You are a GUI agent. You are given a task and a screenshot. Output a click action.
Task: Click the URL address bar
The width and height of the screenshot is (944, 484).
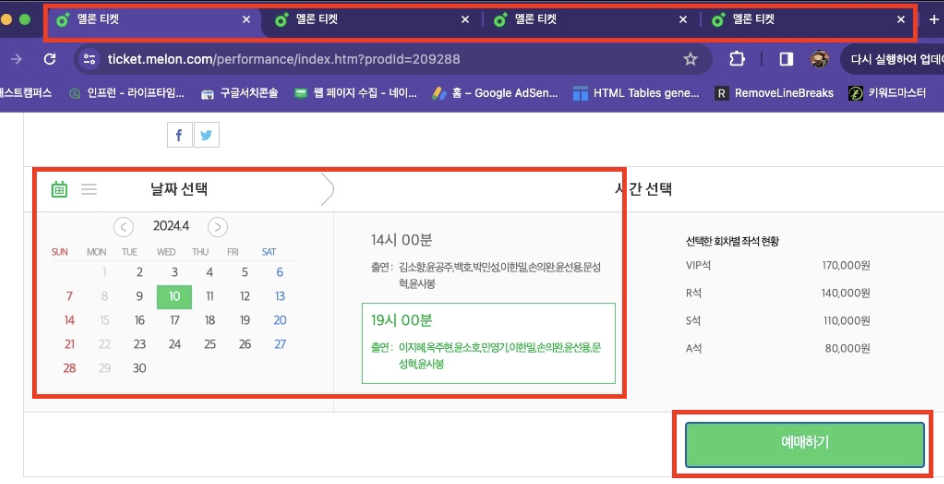coord(391,59)
